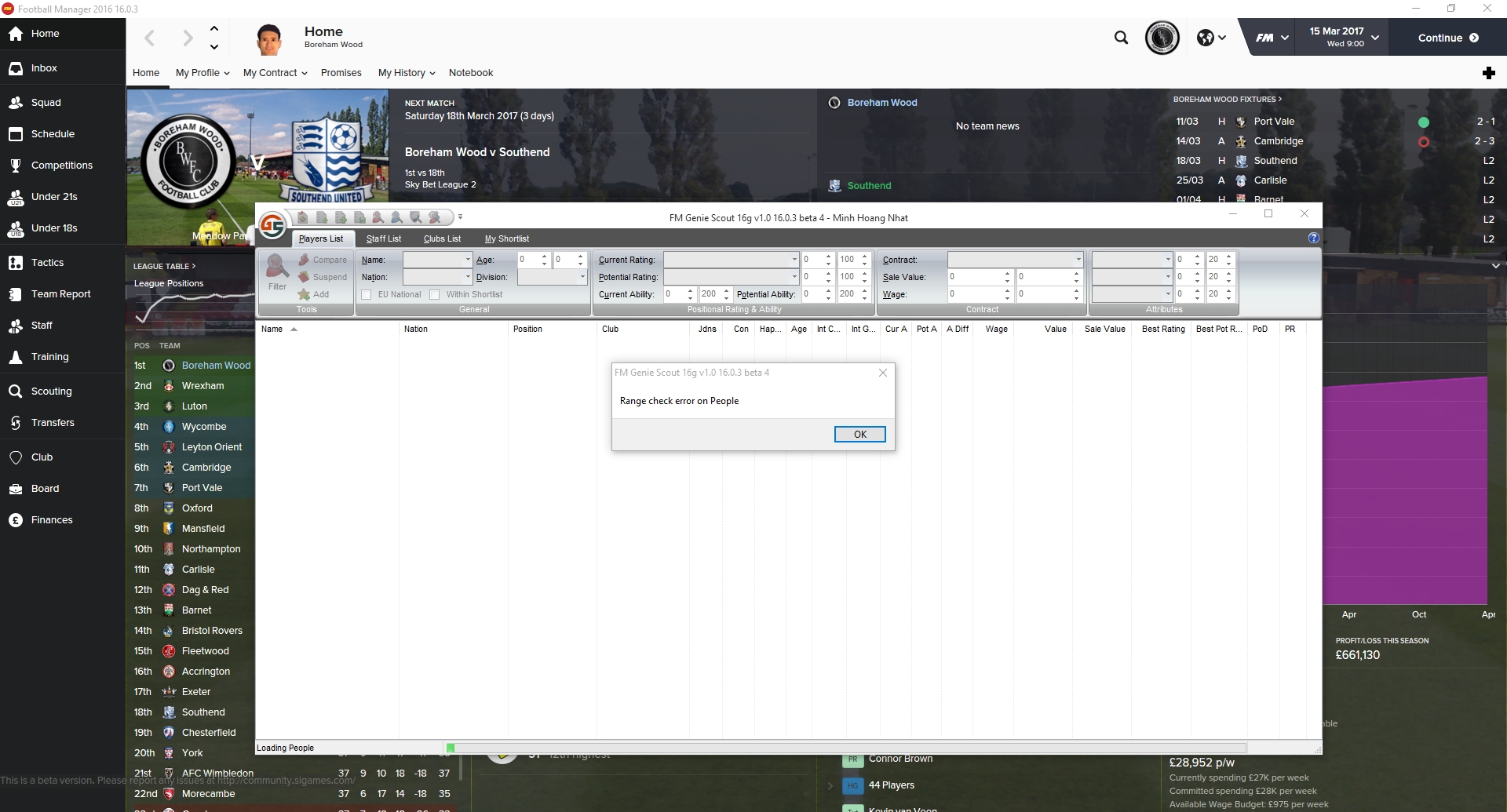Open the Genie Scout help question mark

(x=1314, y=238)
